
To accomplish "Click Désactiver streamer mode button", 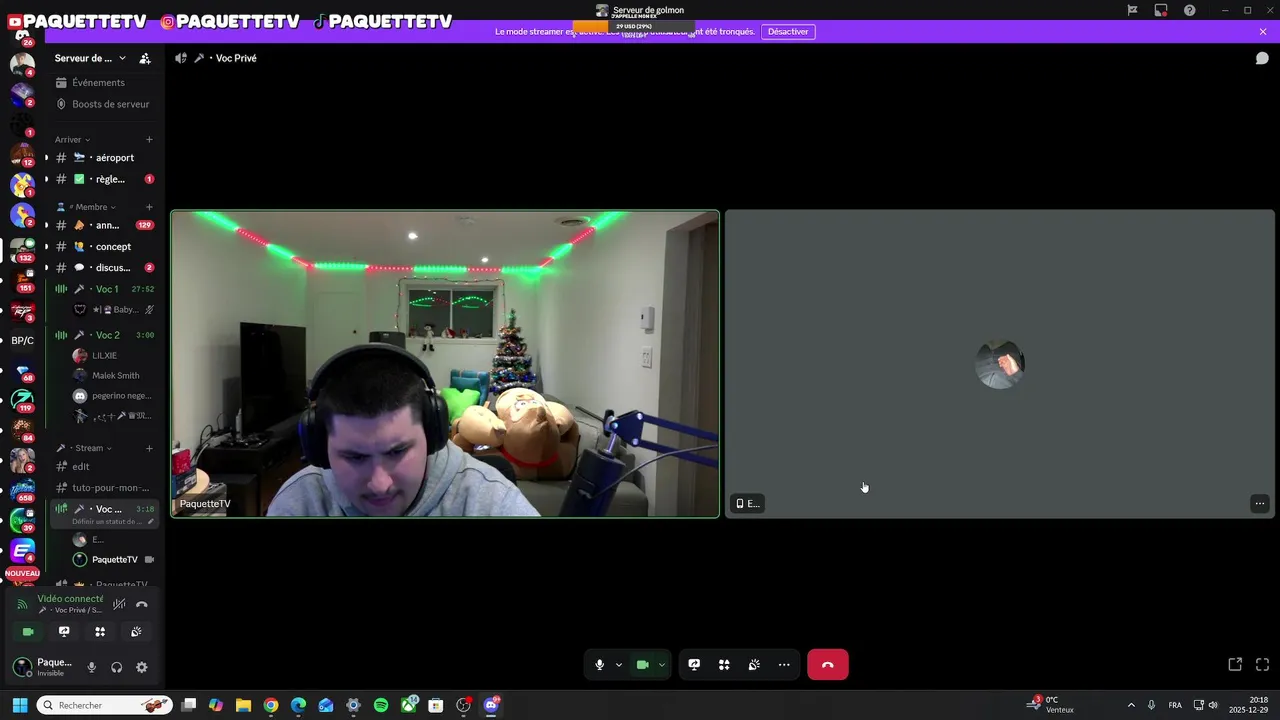I will click(x=788, y=32).
